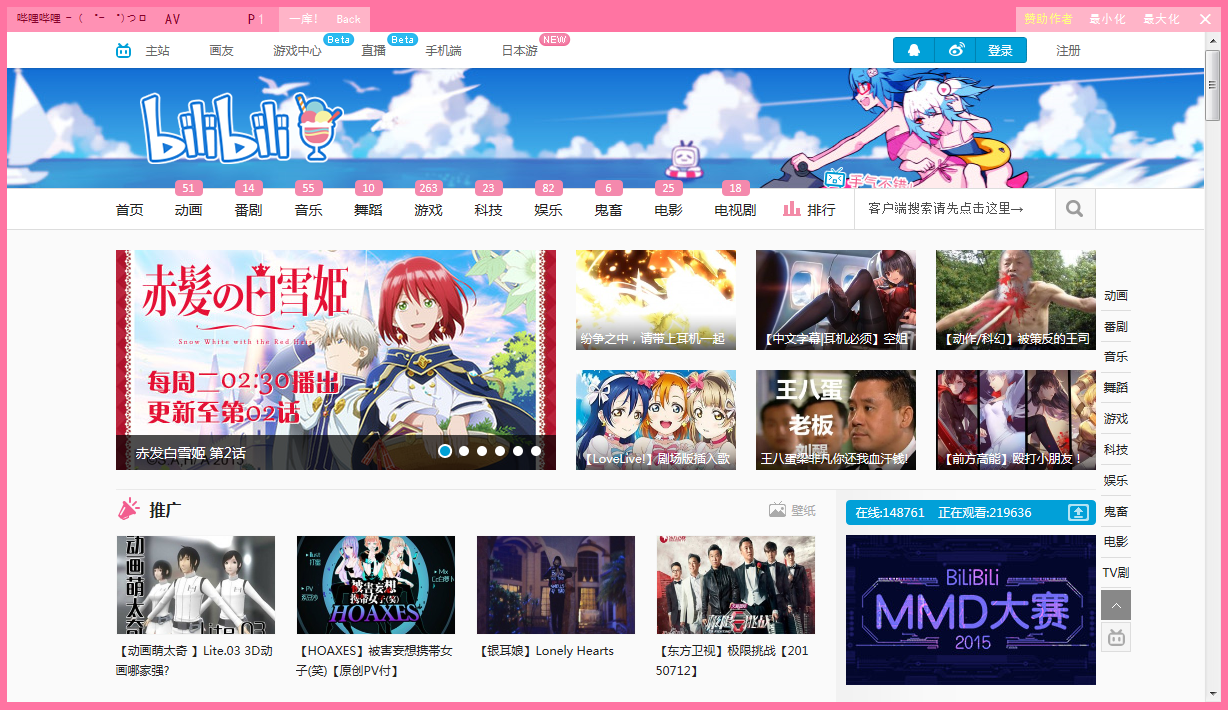This screenshot has width=1228, height=710.
Task: Click the 壁纸 wallpaper picture icon
Action: 777,510
